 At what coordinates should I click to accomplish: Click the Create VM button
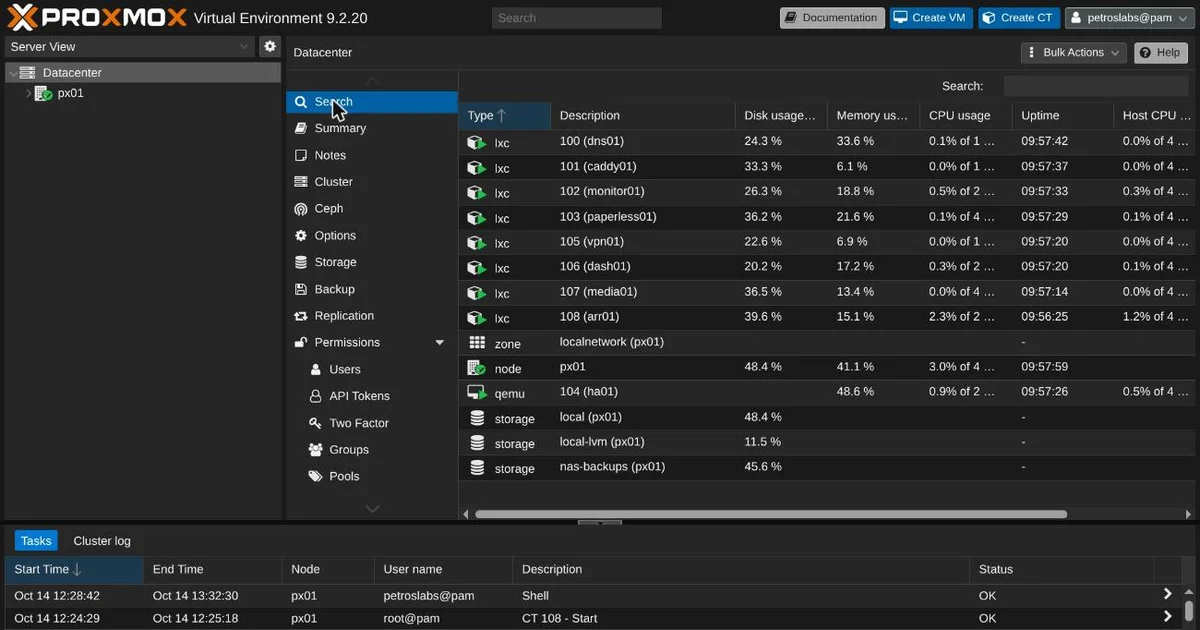(931, 18)
